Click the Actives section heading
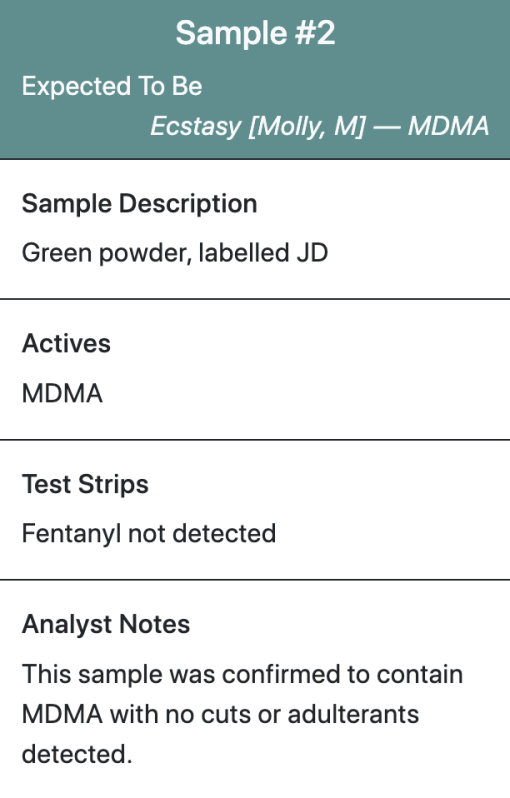 coord(66,344)
